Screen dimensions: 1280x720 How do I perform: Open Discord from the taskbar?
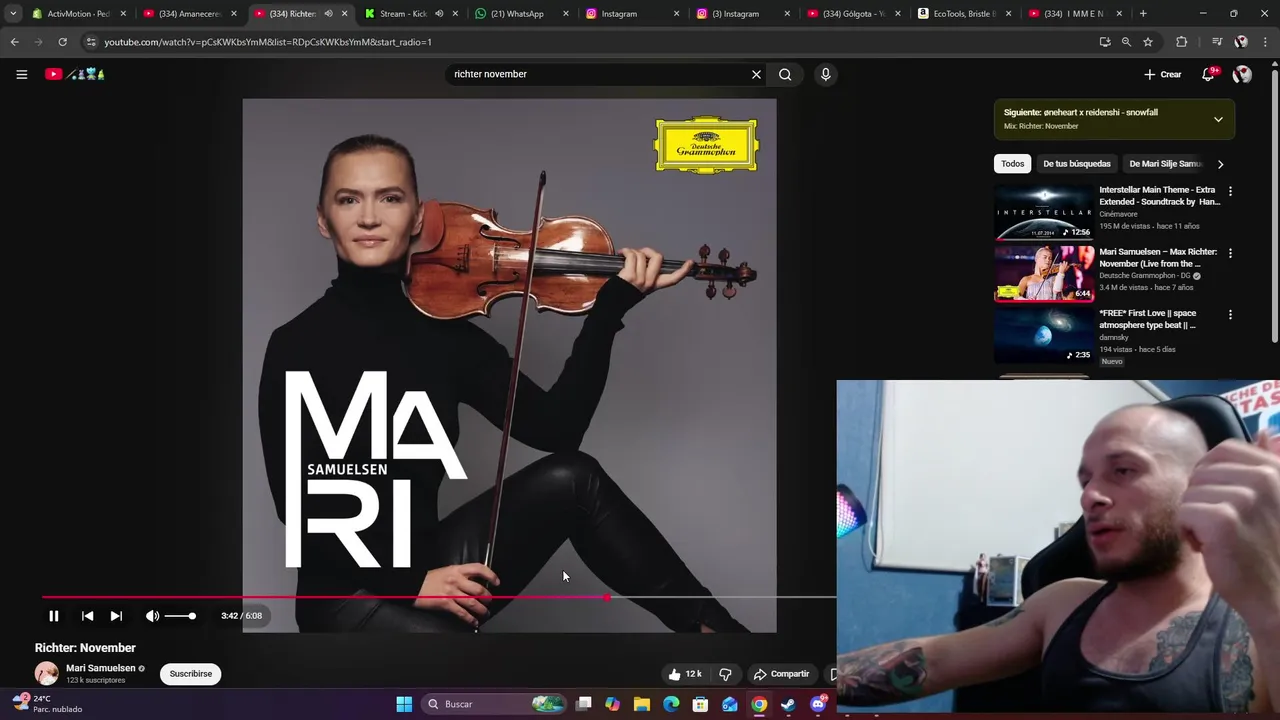pos(818,704)
